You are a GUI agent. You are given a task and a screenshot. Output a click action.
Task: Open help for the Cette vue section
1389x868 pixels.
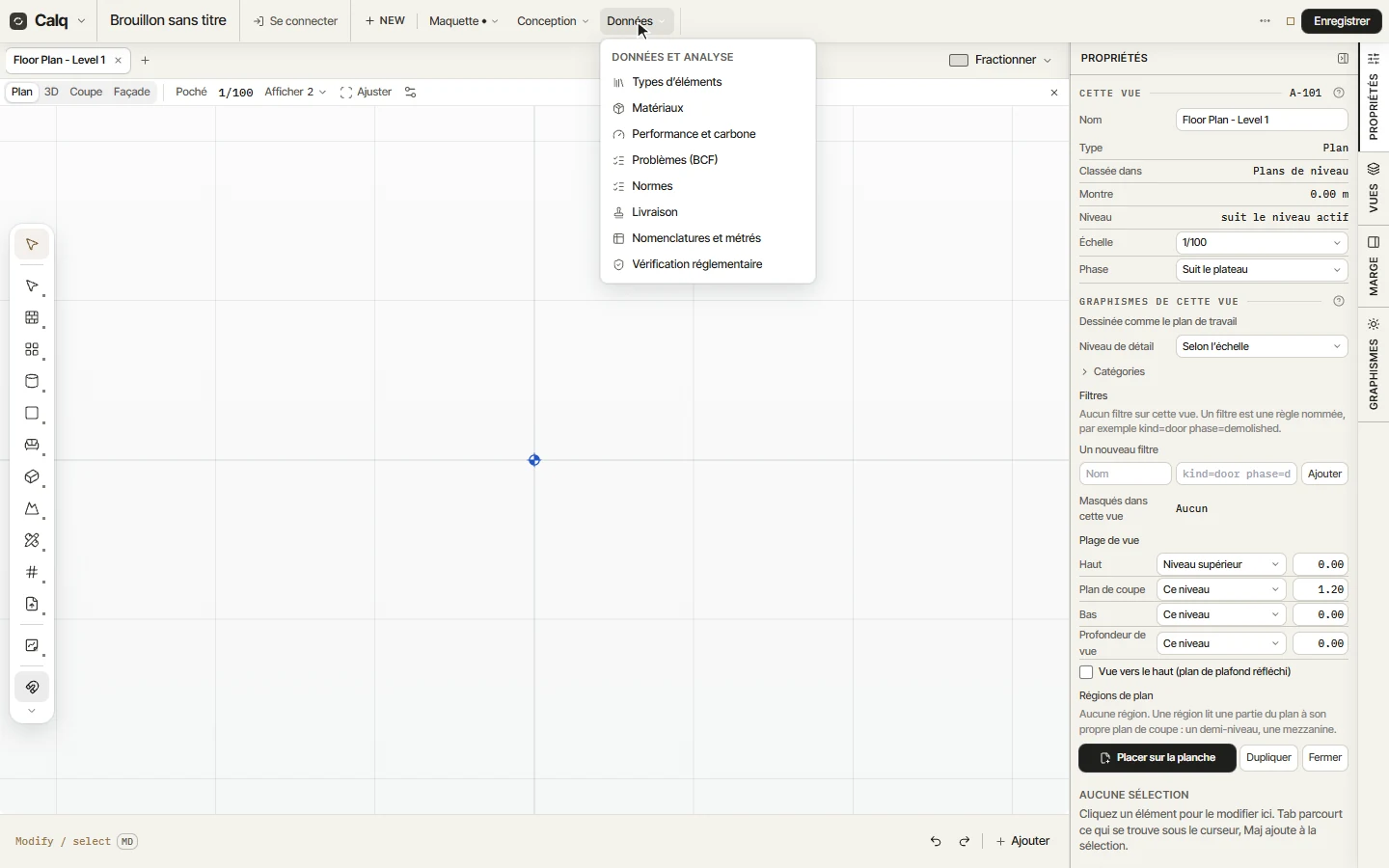(x=1340, y=94)
